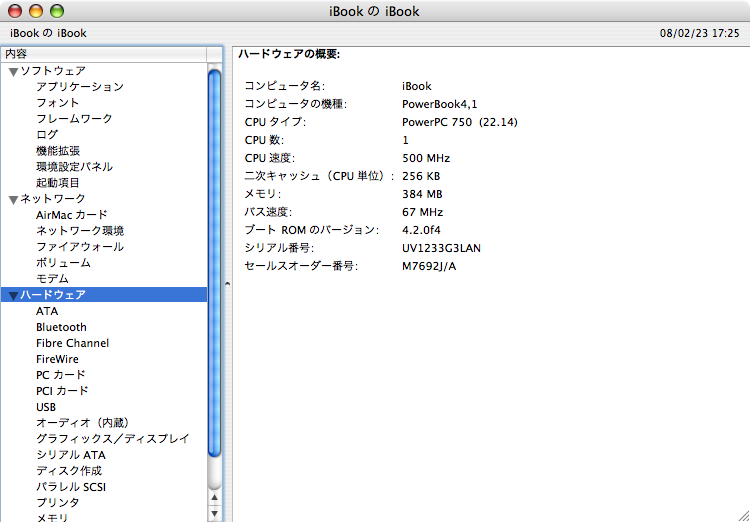Screen dimensions: 750x522
Task: Select ネットワーク category row
Action: [x=104, y=199]
